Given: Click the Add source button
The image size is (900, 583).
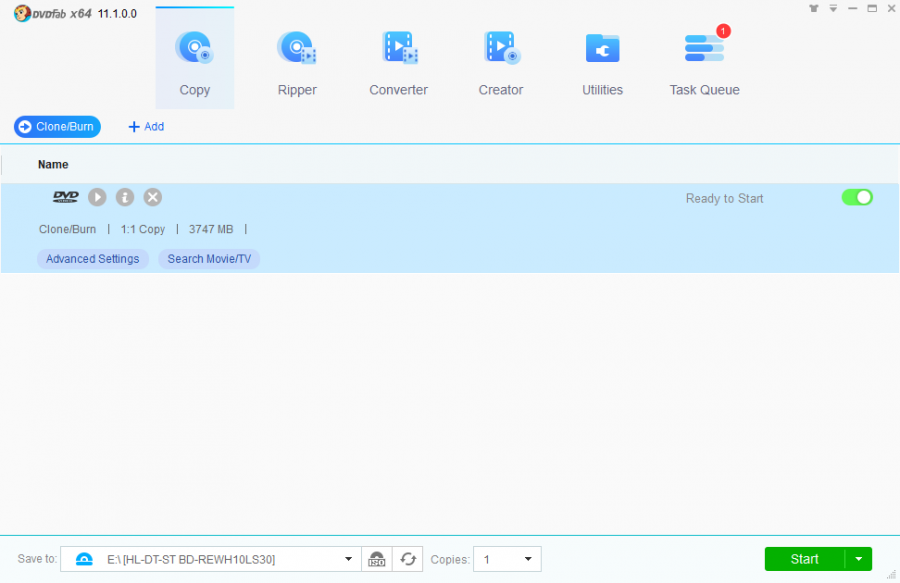Looking at the screenshot, I should point(146,127).
